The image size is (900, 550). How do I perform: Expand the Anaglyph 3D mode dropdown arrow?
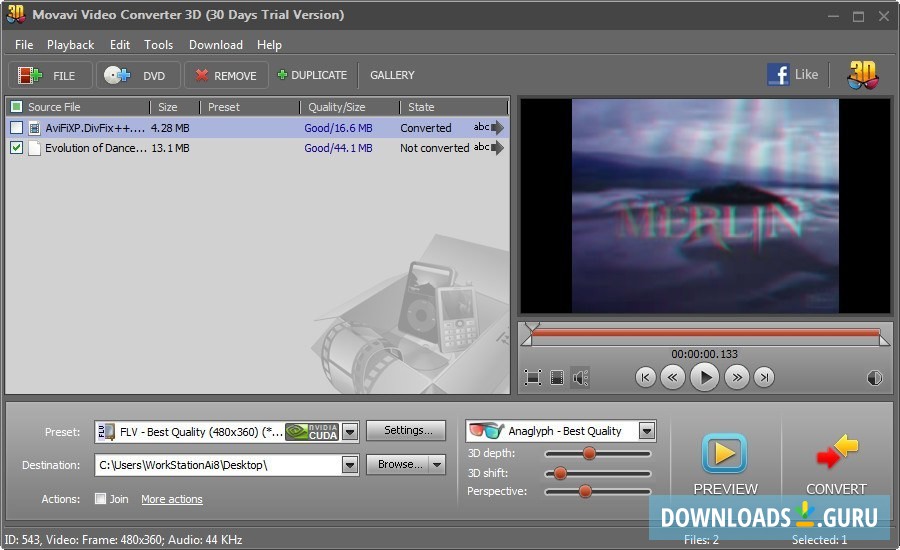647,431
